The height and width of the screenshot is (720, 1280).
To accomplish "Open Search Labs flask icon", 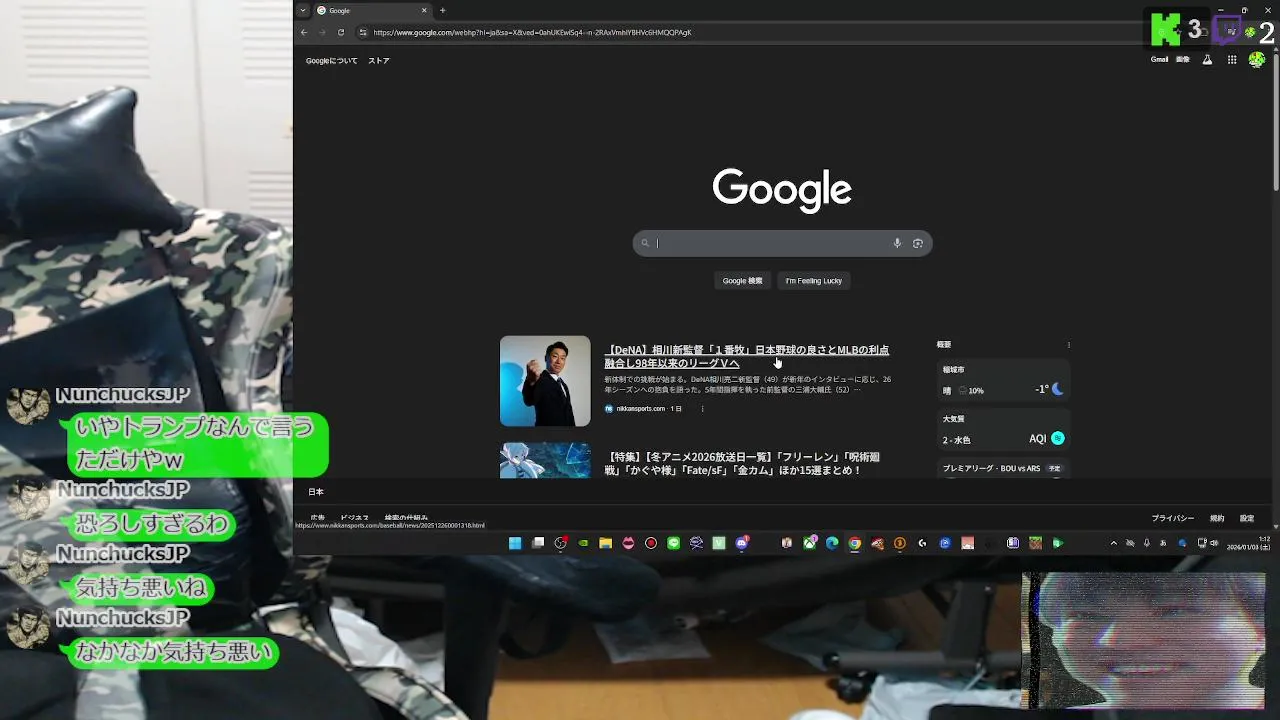I will click(x=1207, y=60).
